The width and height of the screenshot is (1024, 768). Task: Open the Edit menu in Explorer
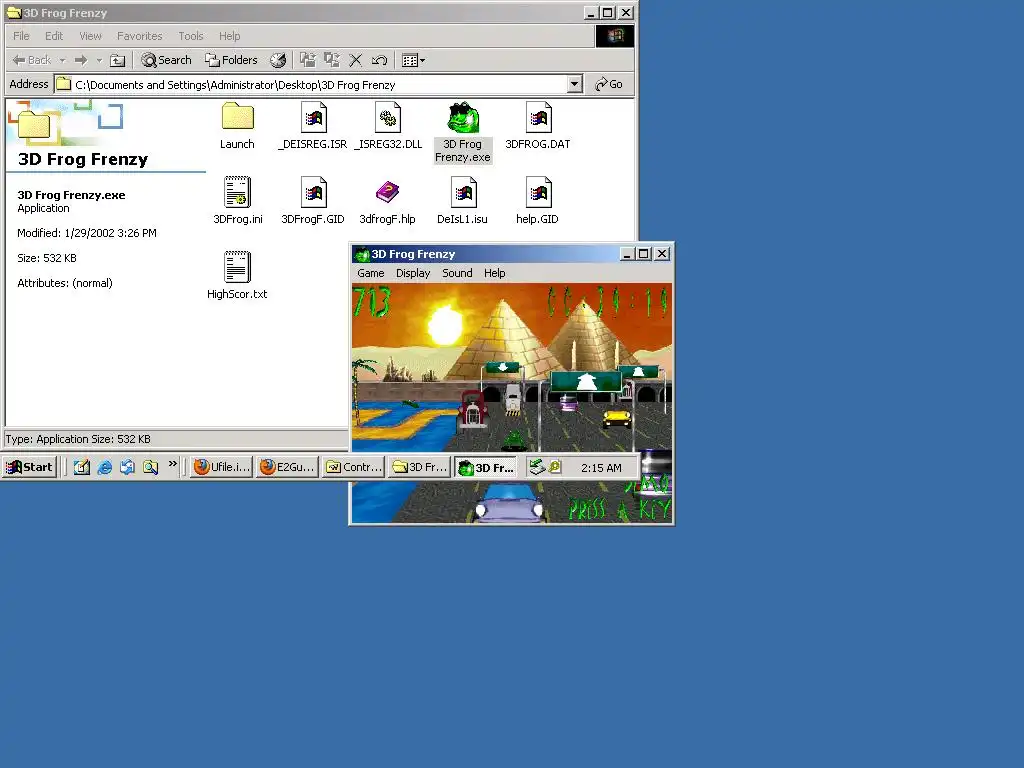[54, 36]
